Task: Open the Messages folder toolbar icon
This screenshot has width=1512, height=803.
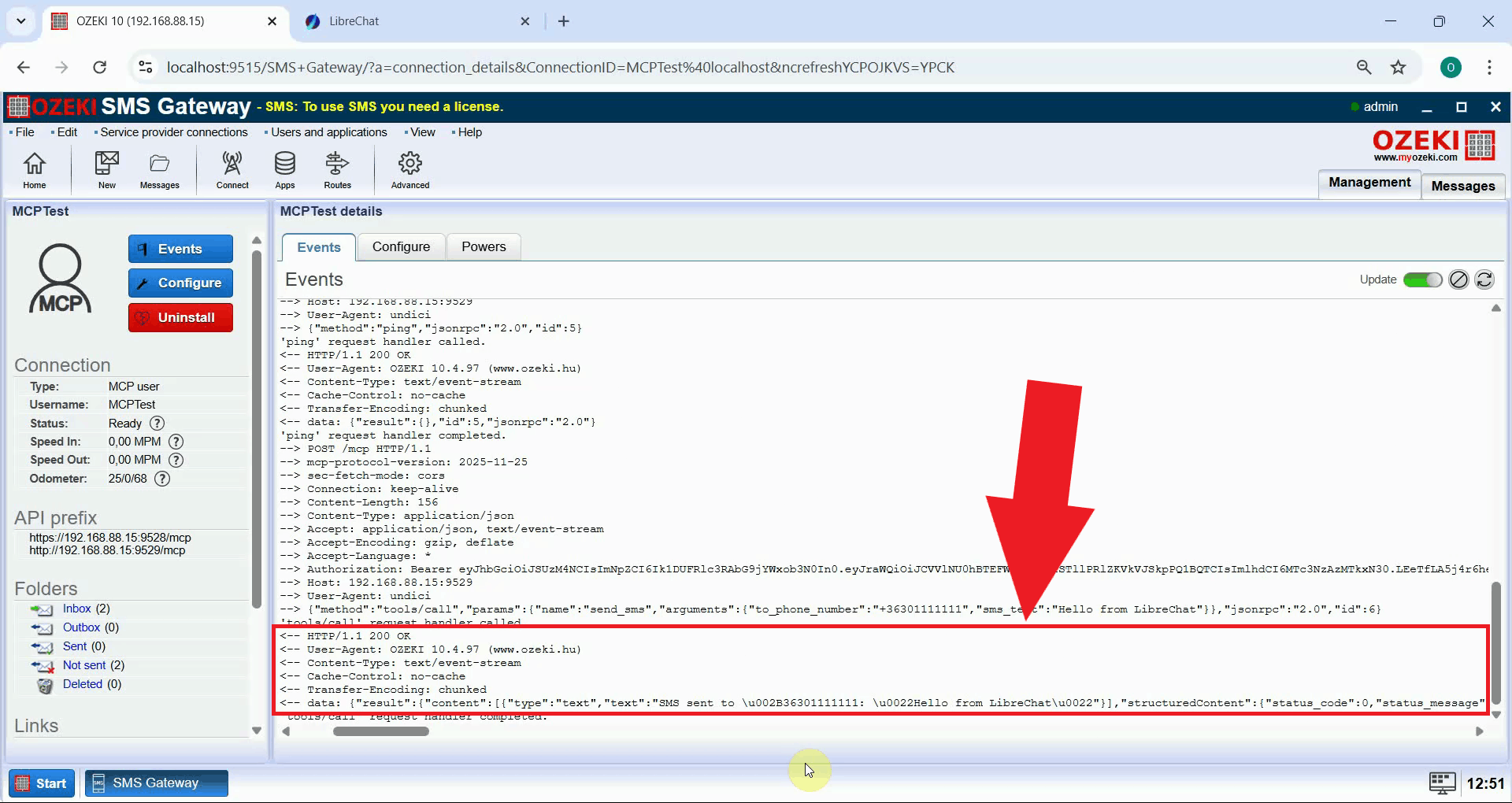Action: [159, 170]
